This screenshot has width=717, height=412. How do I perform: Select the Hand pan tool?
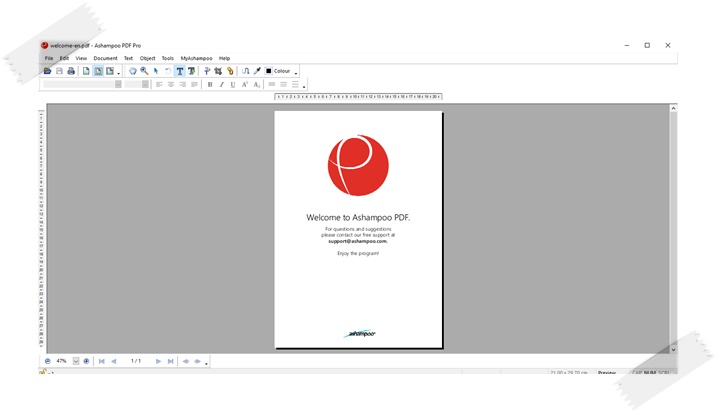[x=133, y=71]
